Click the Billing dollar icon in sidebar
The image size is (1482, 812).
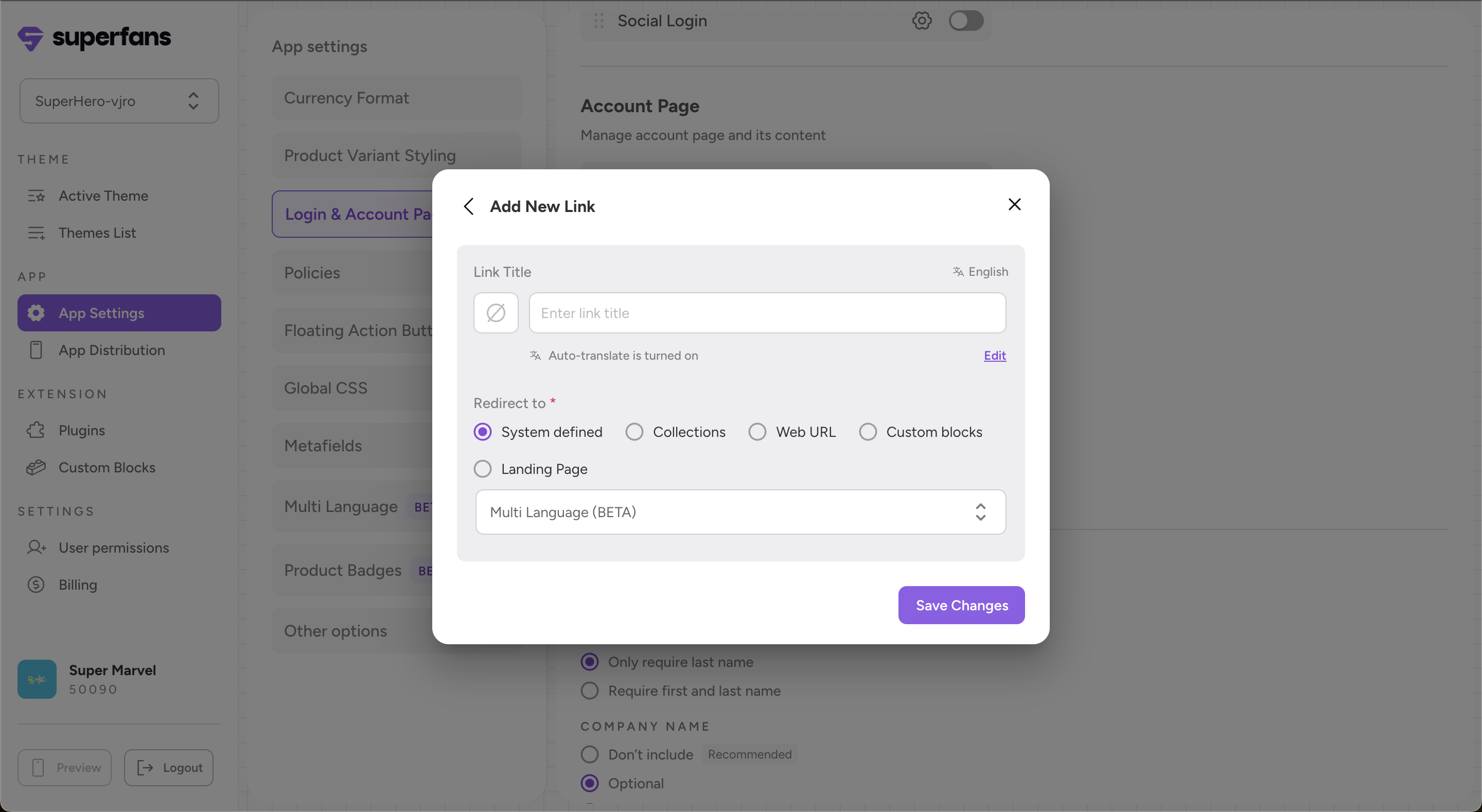click(36, 584)
